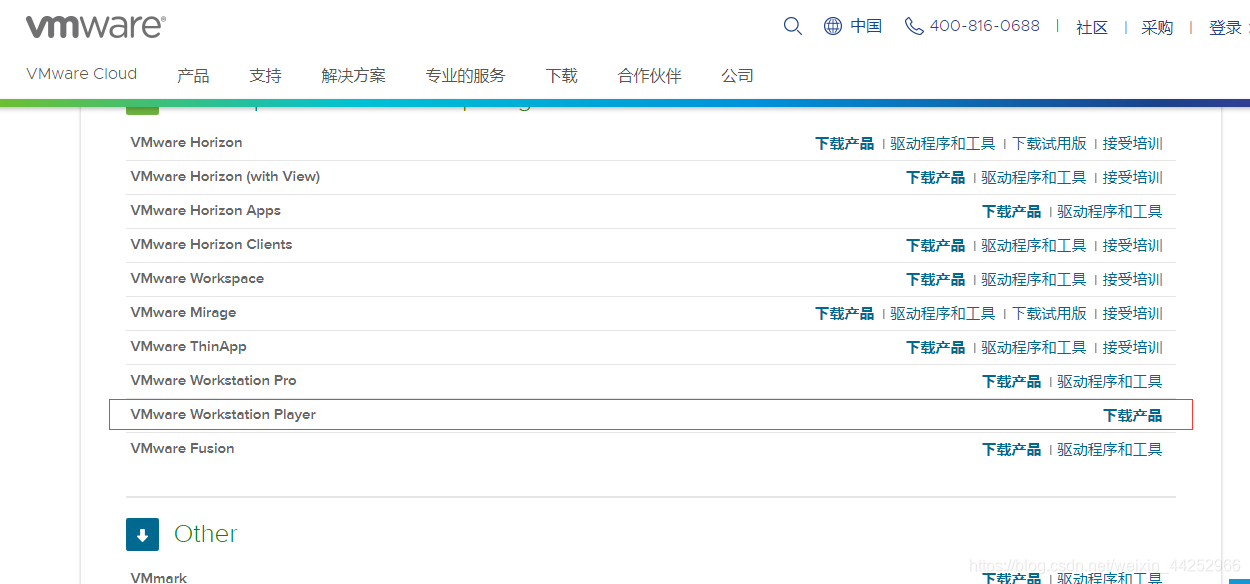Click the VMware ThinApp name
1250x584 pixels.
pos(188,346)
